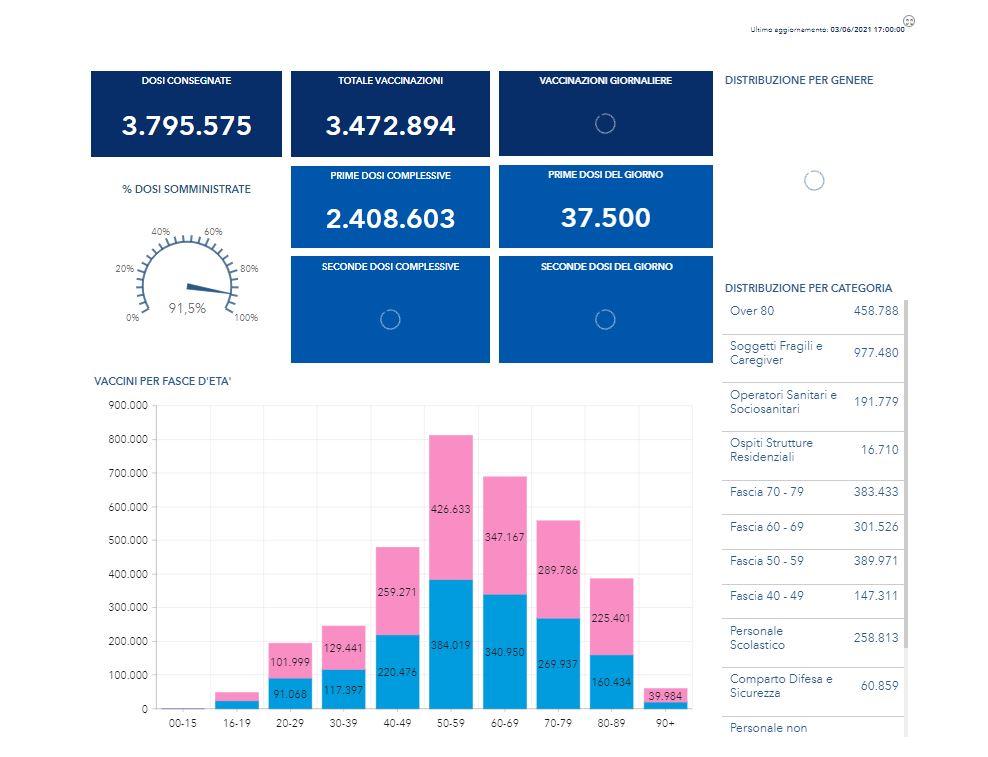The height and width of the screenshot is (757, 988).
Task: Click the spinner in Seconde Dosi Complessive
Action: click(x=390, y=319)
